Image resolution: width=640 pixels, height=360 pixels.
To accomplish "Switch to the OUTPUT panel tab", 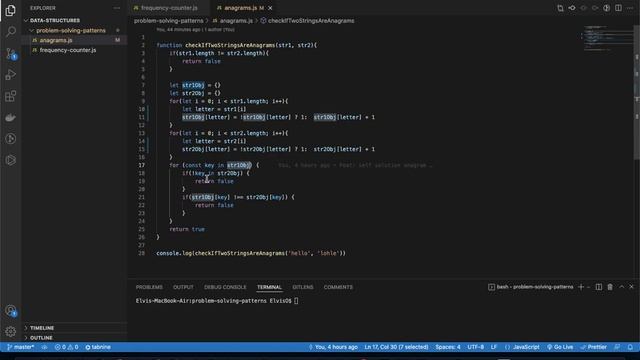I will tap(183, 287).
